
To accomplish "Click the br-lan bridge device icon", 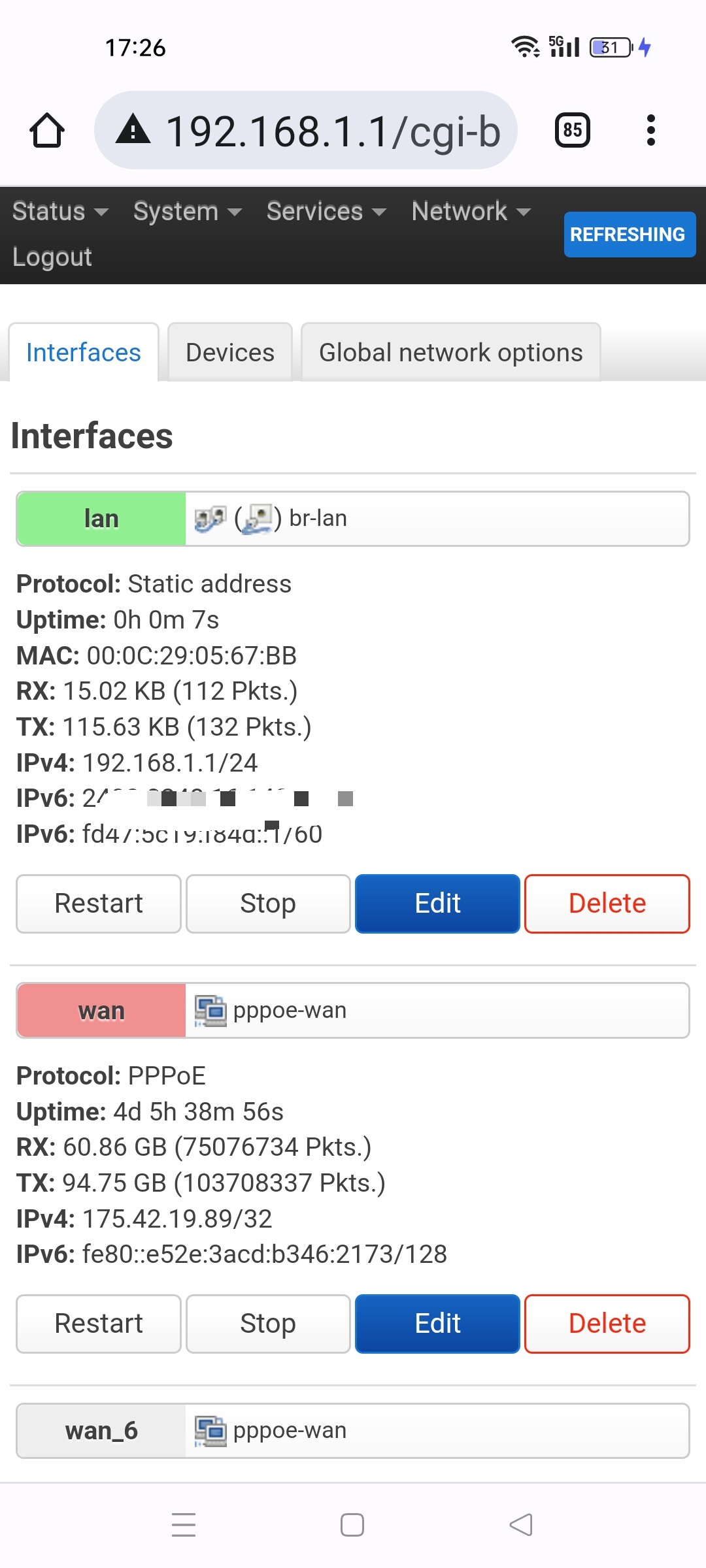I will [x=210, y=519].
